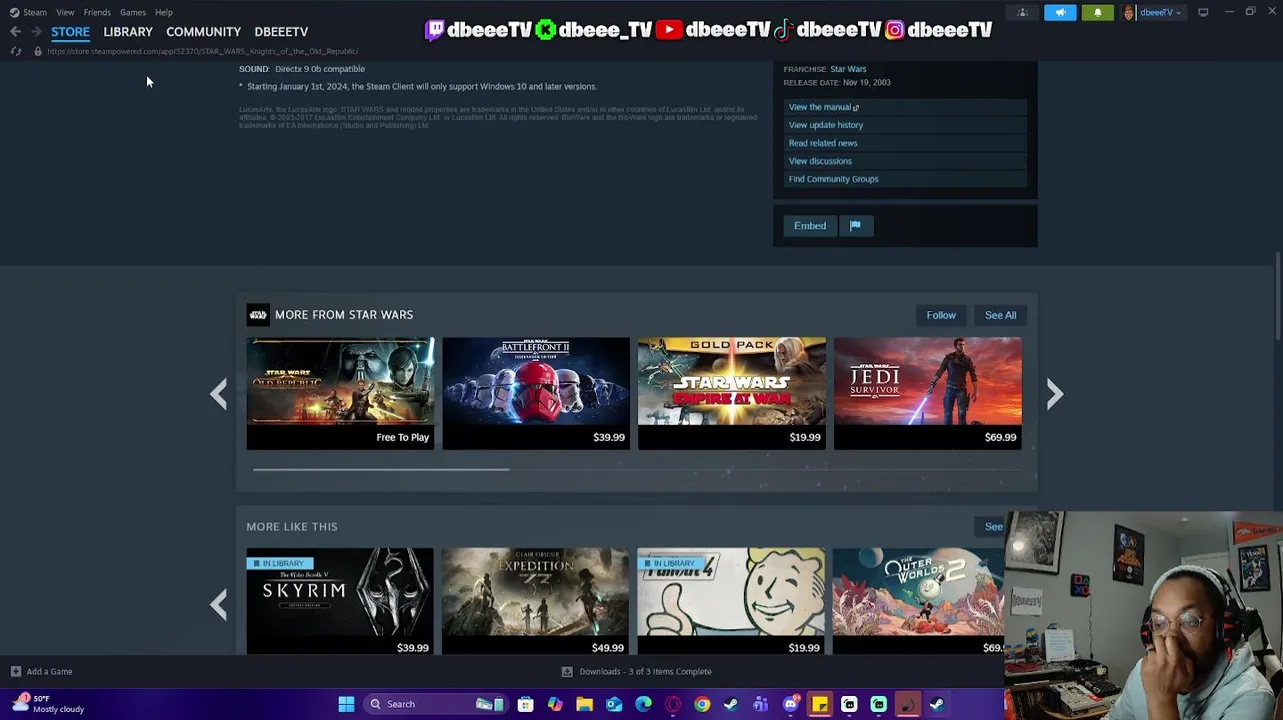Launch Opera browser from taskbar
1283x720 pixels.
(x=673, y=704)
